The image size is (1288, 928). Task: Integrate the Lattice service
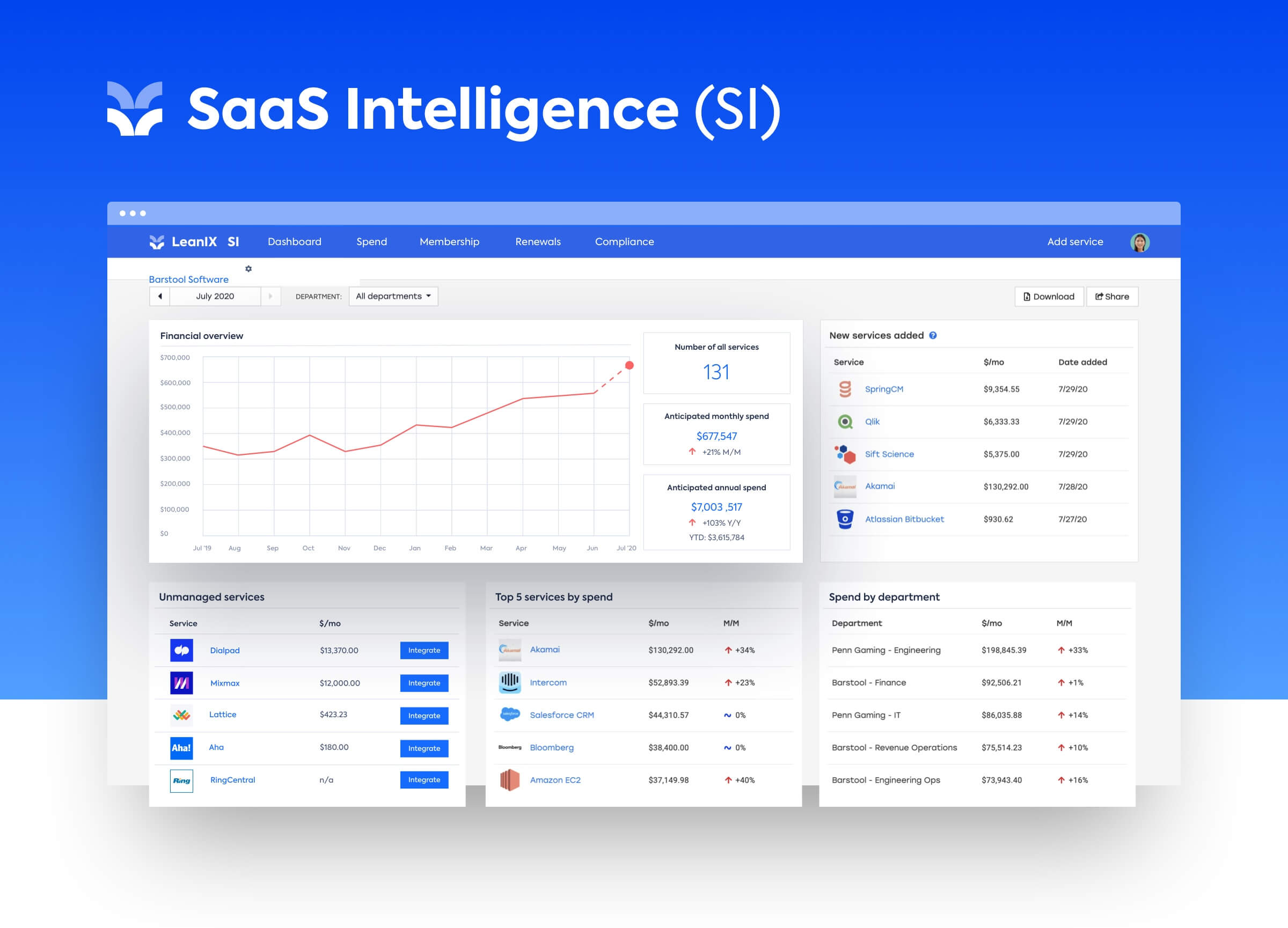[x=423, y=716]
